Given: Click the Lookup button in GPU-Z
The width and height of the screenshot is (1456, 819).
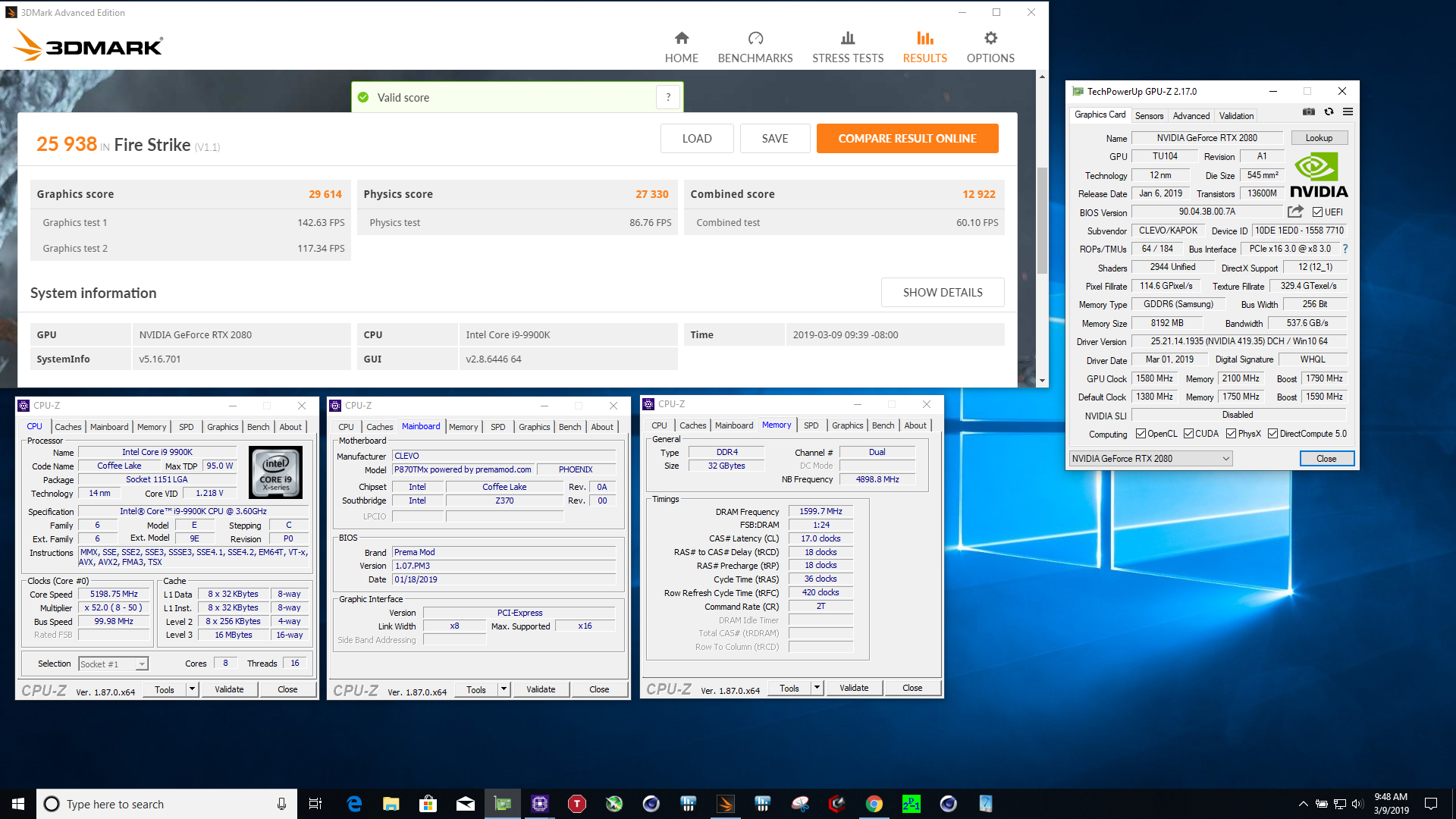Looking at the screenshot, I should (x=1319, y=138).
